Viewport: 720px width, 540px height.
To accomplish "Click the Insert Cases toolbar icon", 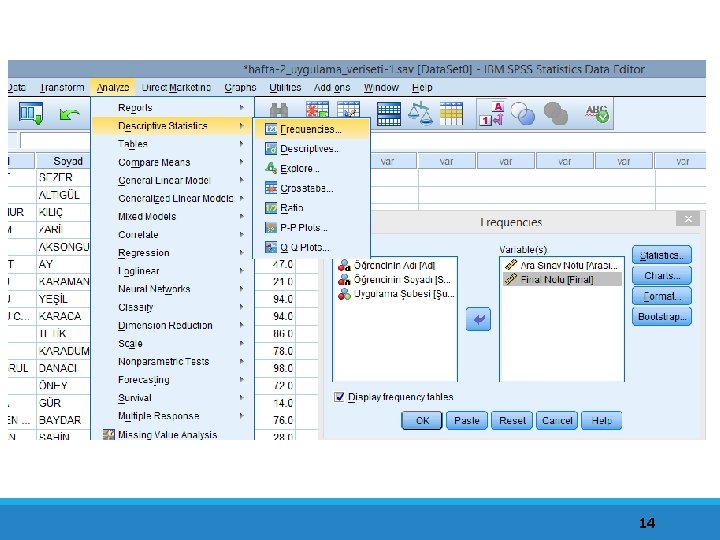I will click(x=317, y=110).
